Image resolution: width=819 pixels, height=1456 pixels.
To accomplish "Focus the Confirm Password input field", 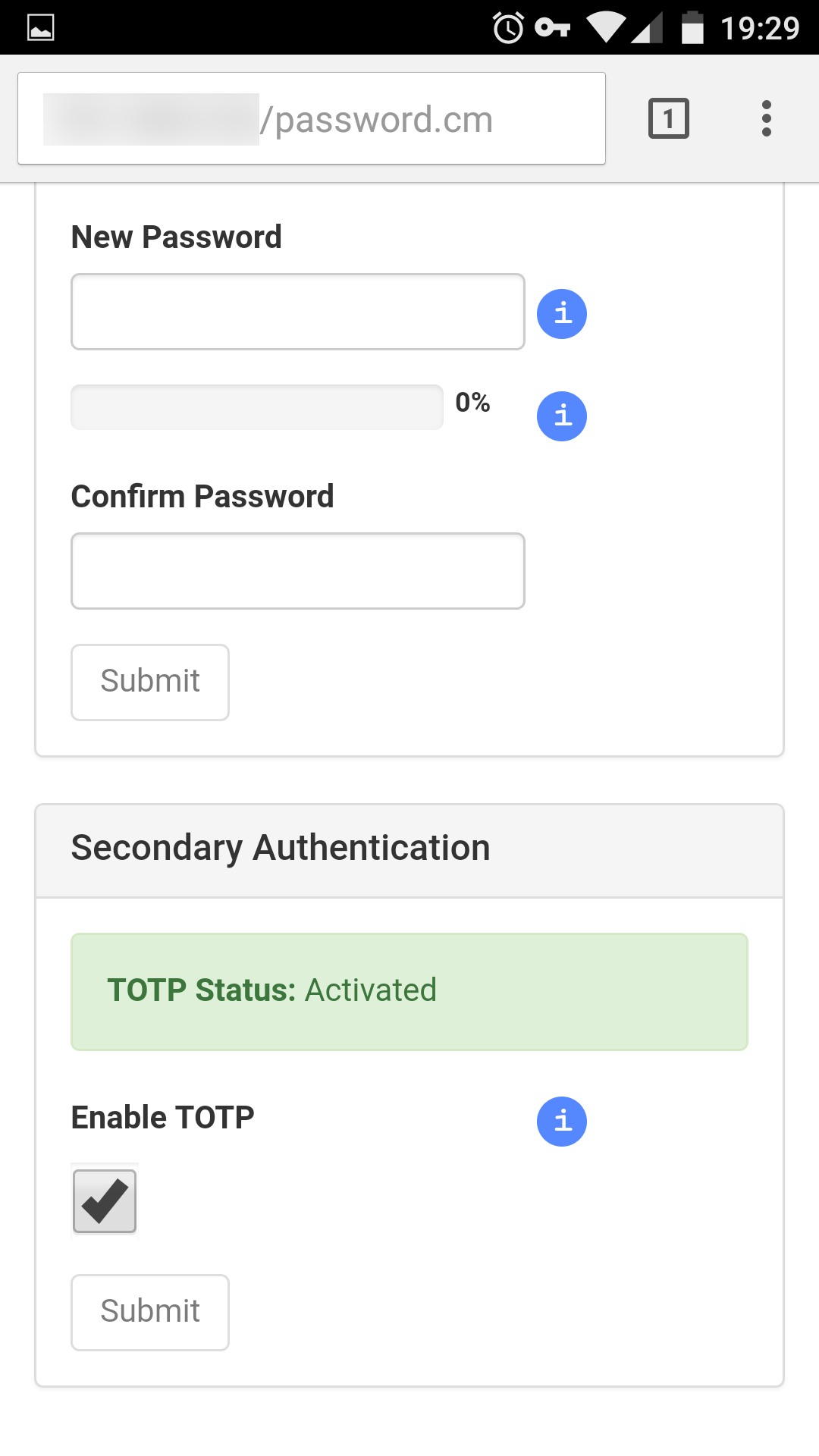I will (x=297, y=571).
